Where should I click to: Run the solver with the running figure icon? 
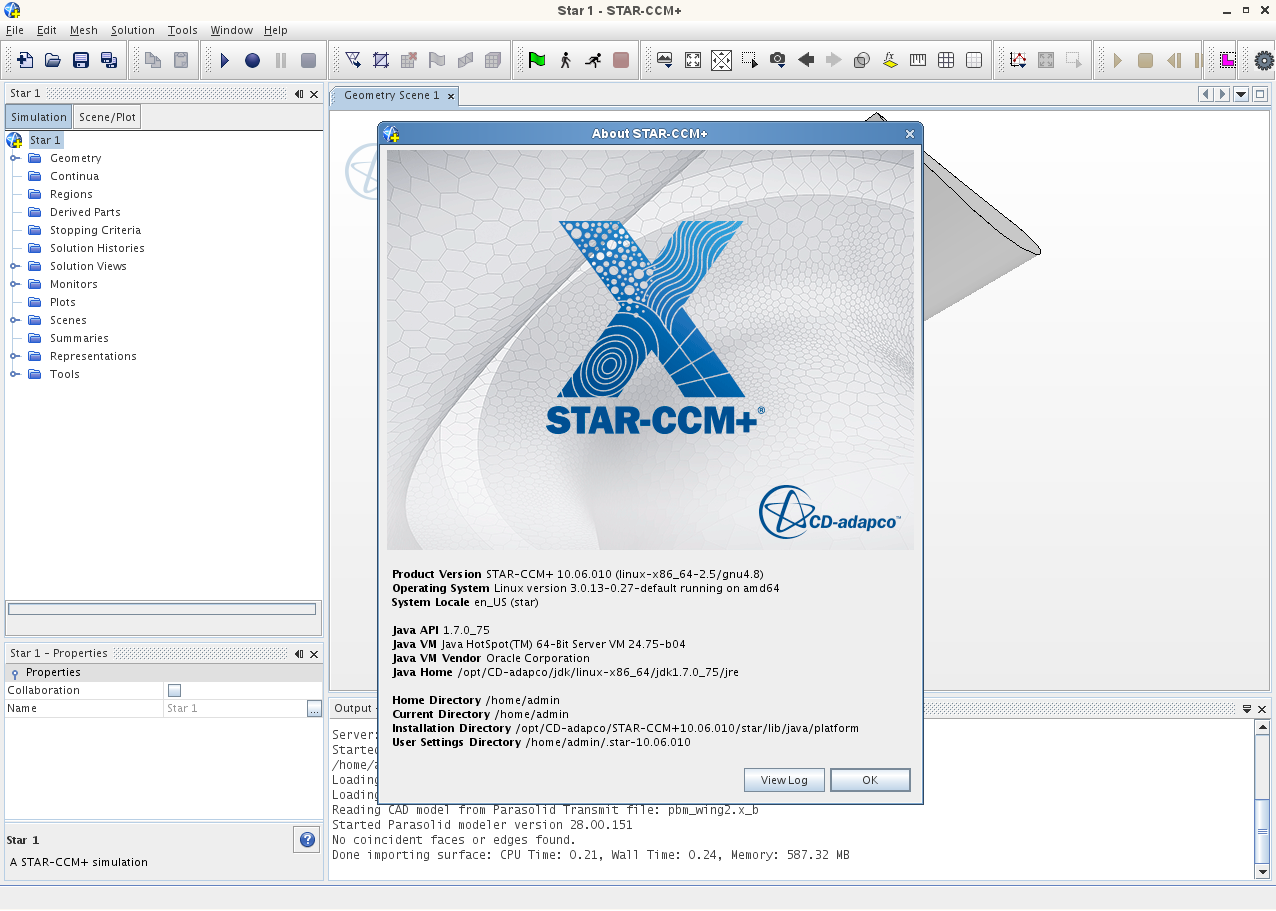click(593, 60)
